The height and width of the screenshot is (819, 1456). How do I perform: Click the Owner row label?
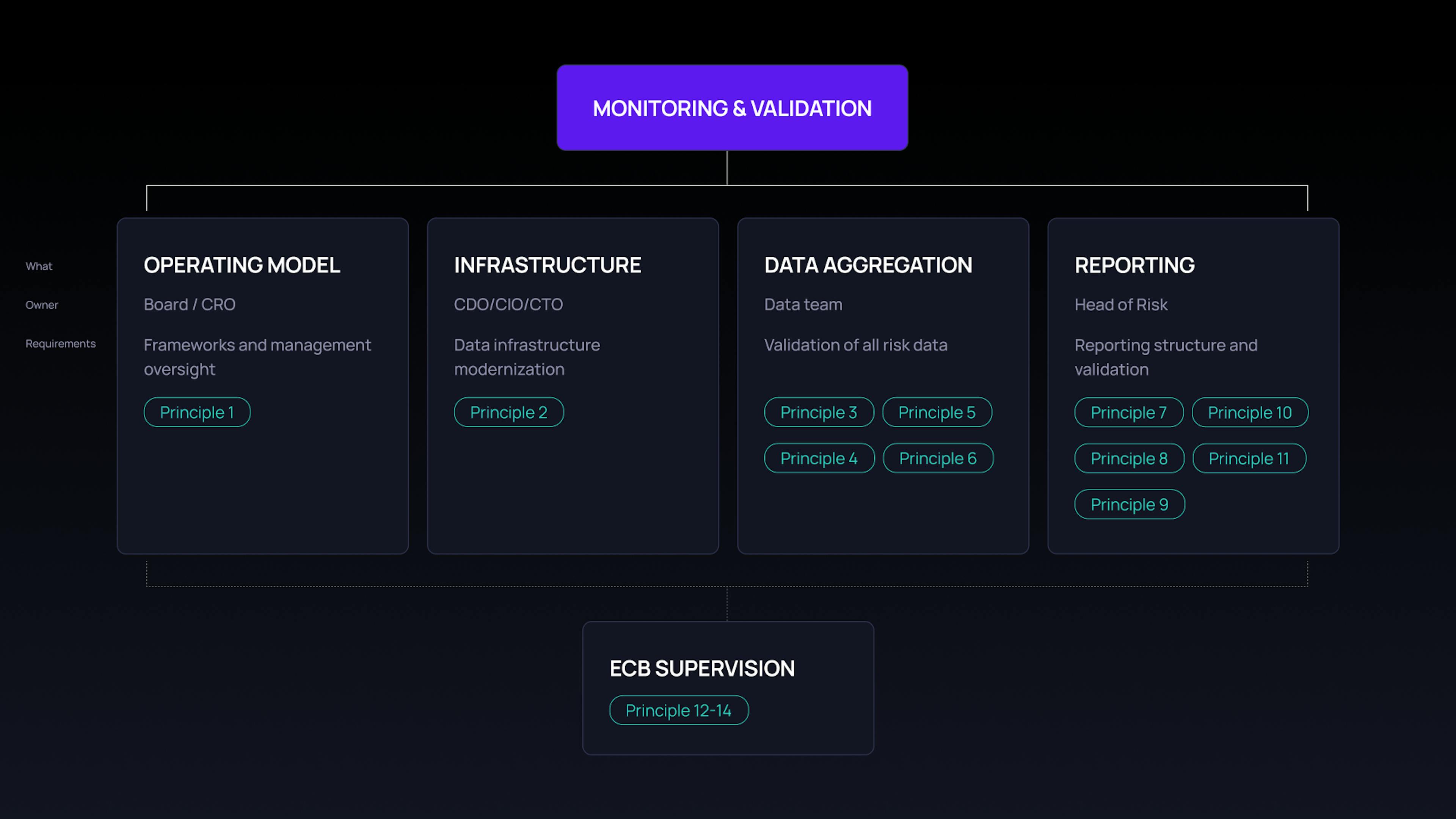(42, 304)
